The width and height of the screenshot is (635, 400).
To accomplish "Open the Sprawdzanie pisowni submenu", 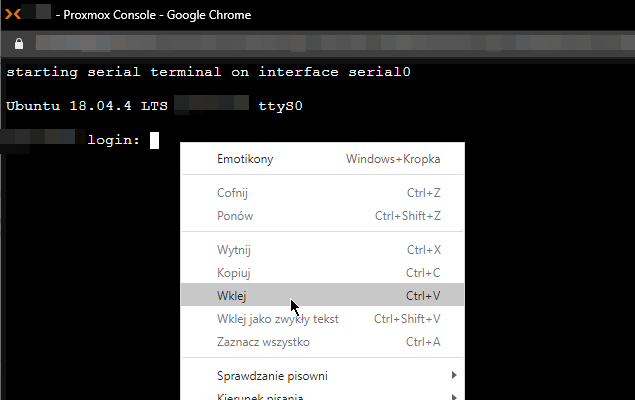I will pyautogui.click(x=272, y=376).
